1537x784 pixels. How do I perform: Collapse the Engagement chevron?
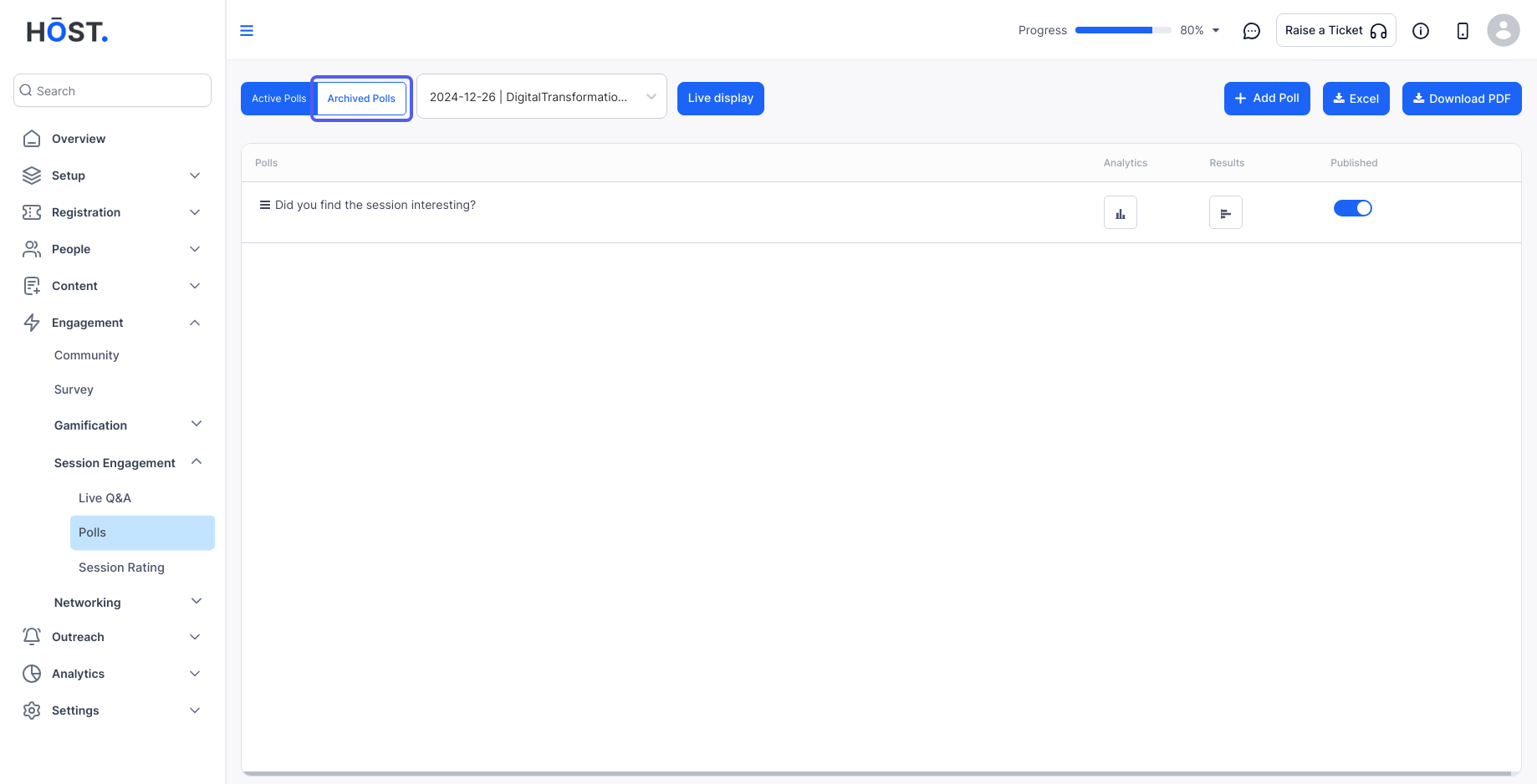tap(195, 323)
